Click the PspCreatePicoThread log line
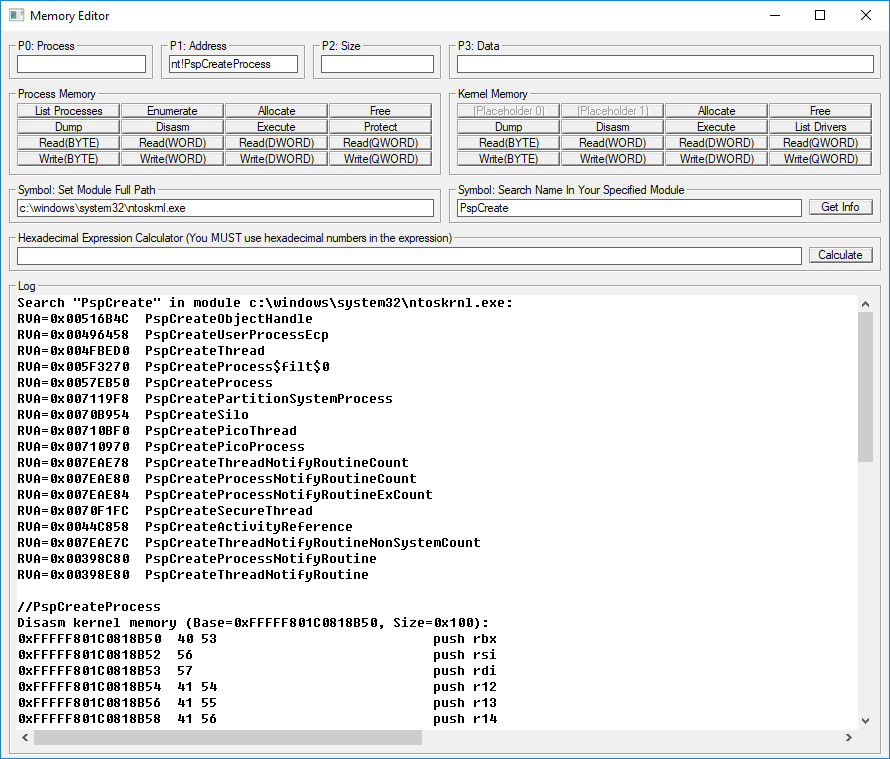890x759 pixels. click(157, 430)
